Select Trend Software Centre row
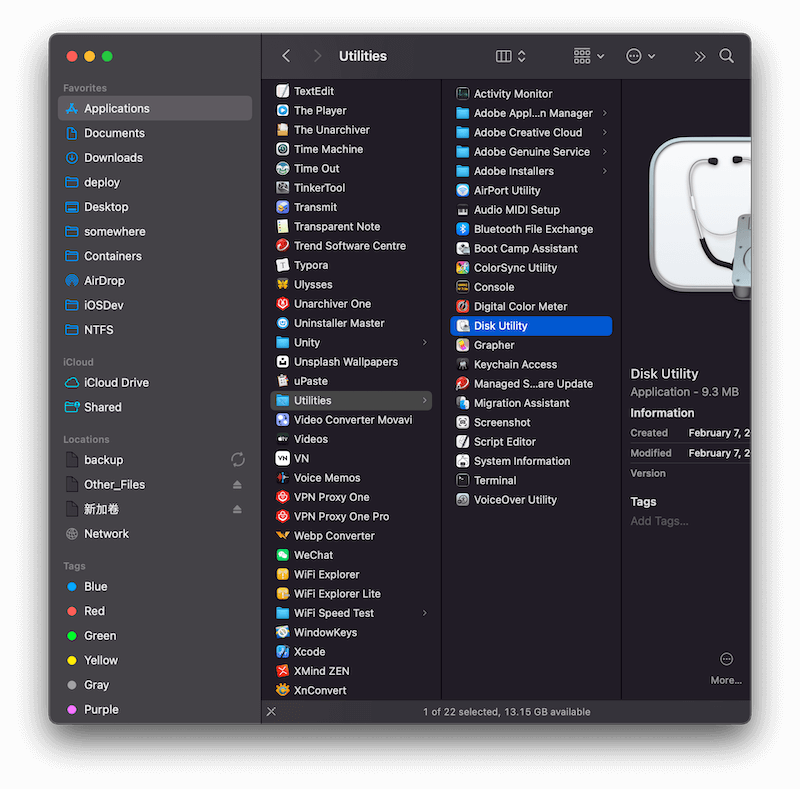Image resolution: width=800 pixels, height=789 pixels. point(351,246)
